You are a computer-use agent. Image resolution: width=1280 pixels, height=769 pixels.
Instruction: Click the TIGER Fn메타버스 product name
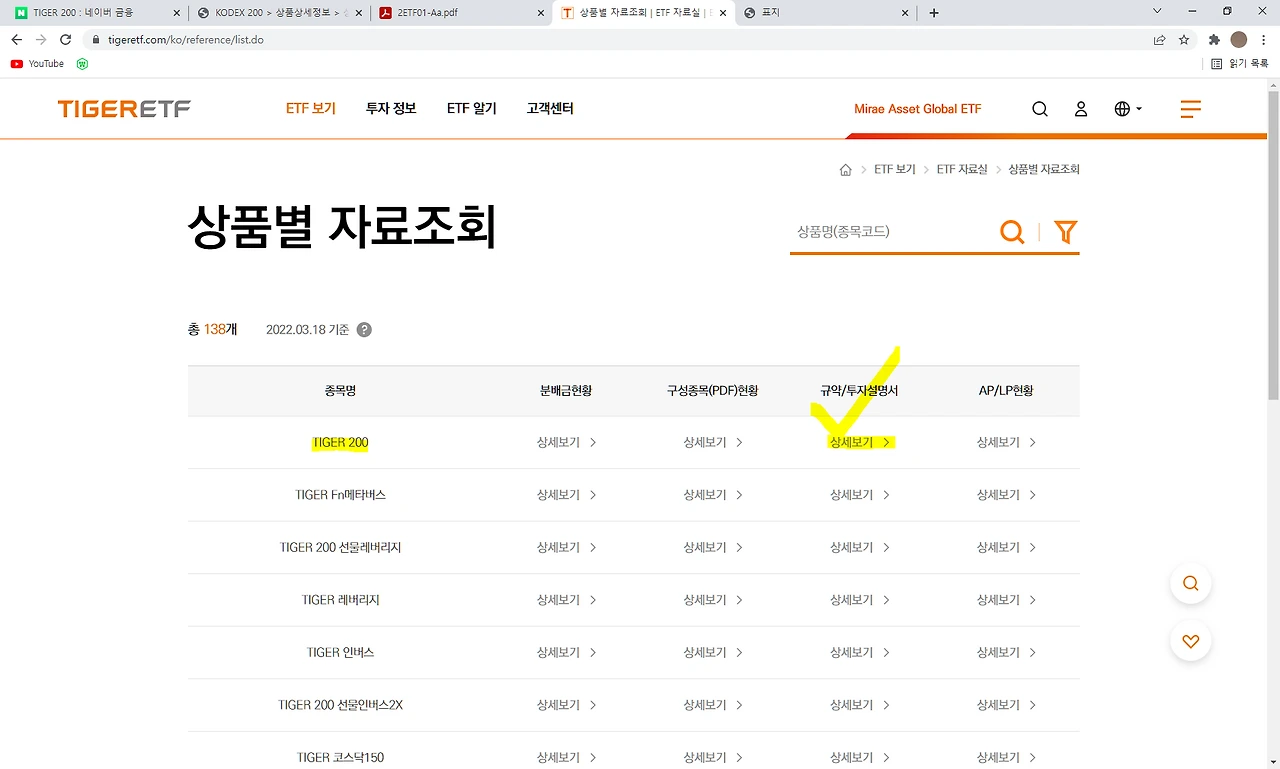pos(340,495)
